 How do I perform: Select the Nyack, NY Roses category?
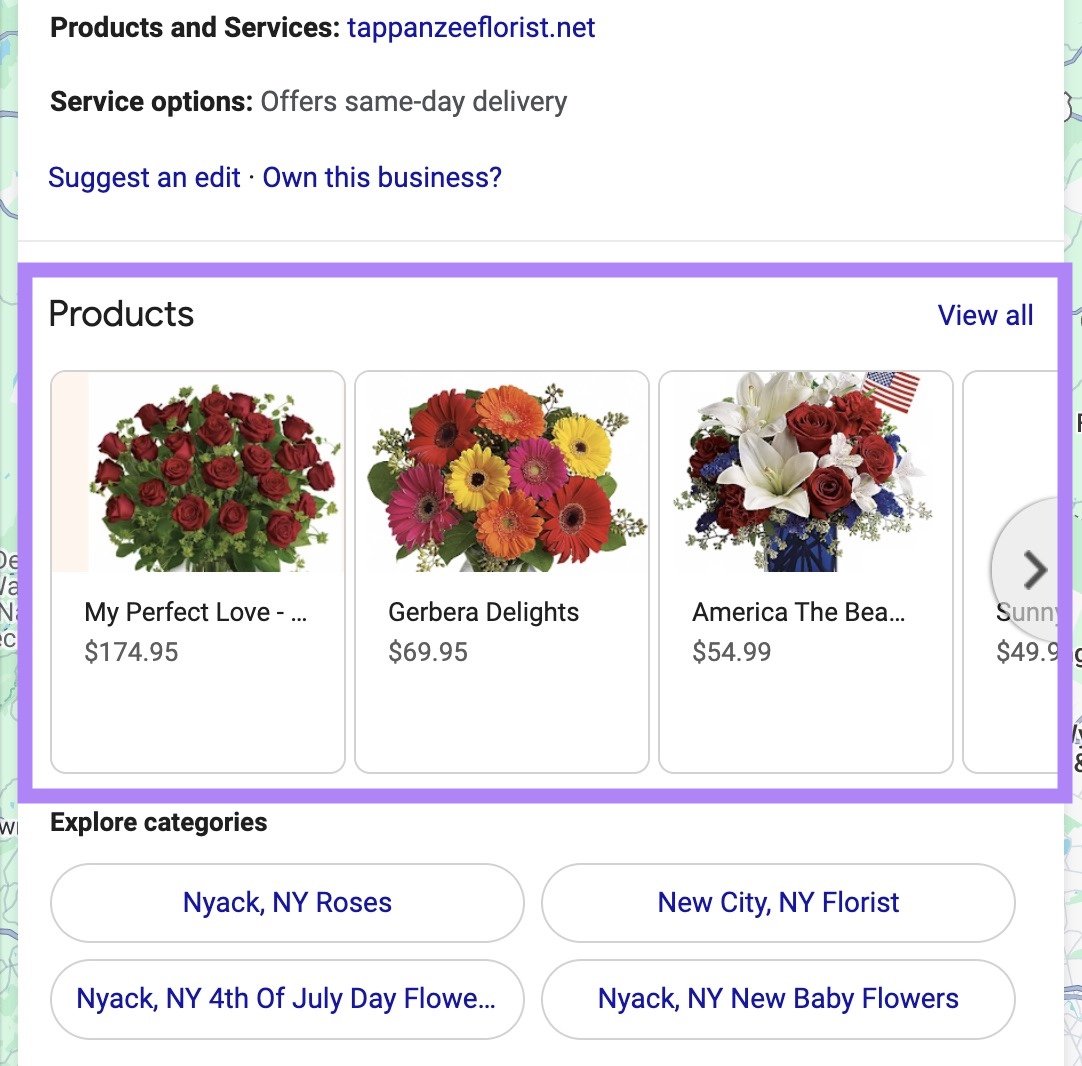pos(286,902)
